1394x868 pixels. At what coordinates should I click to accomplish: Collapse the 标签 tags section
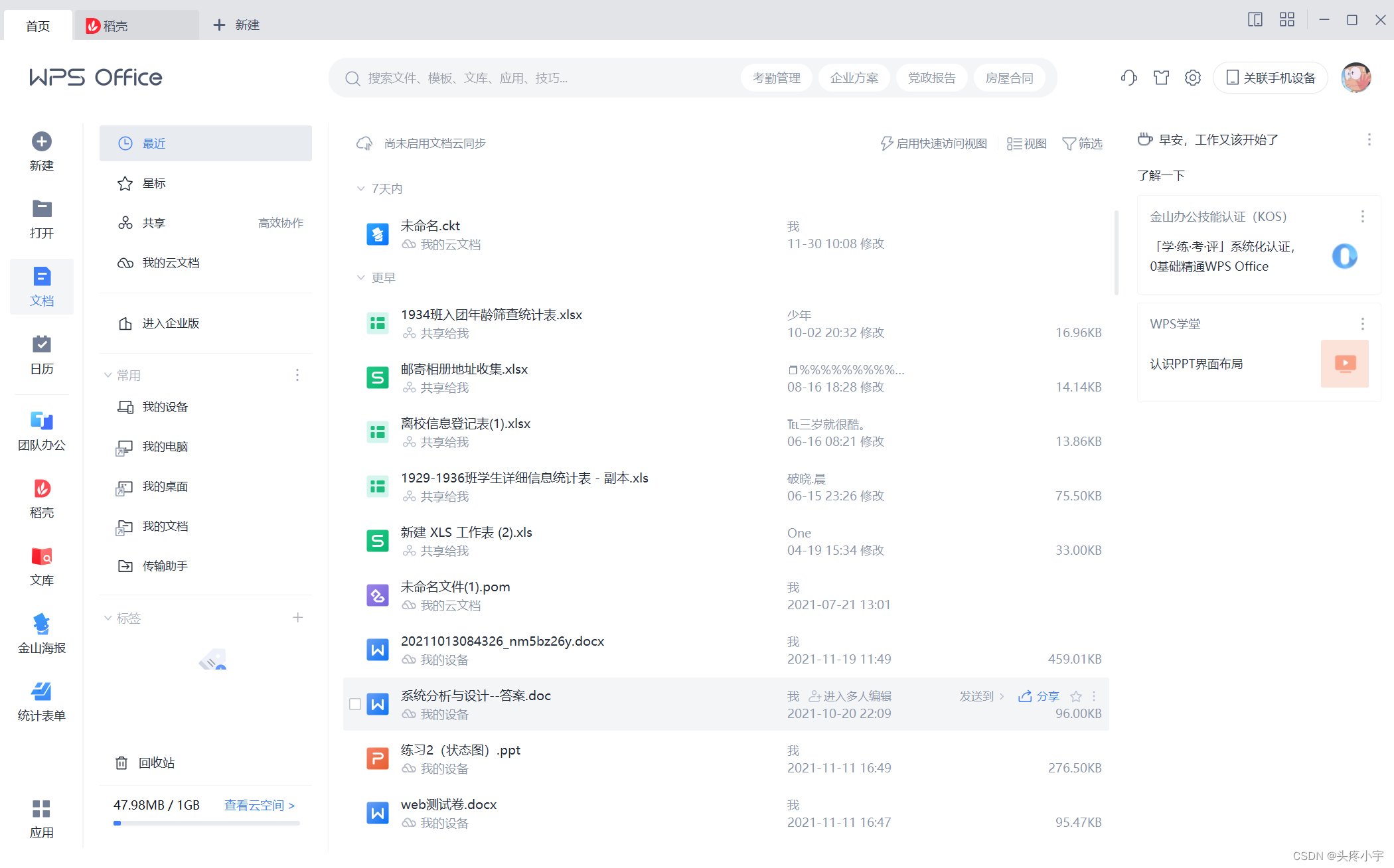click(108, 618)
